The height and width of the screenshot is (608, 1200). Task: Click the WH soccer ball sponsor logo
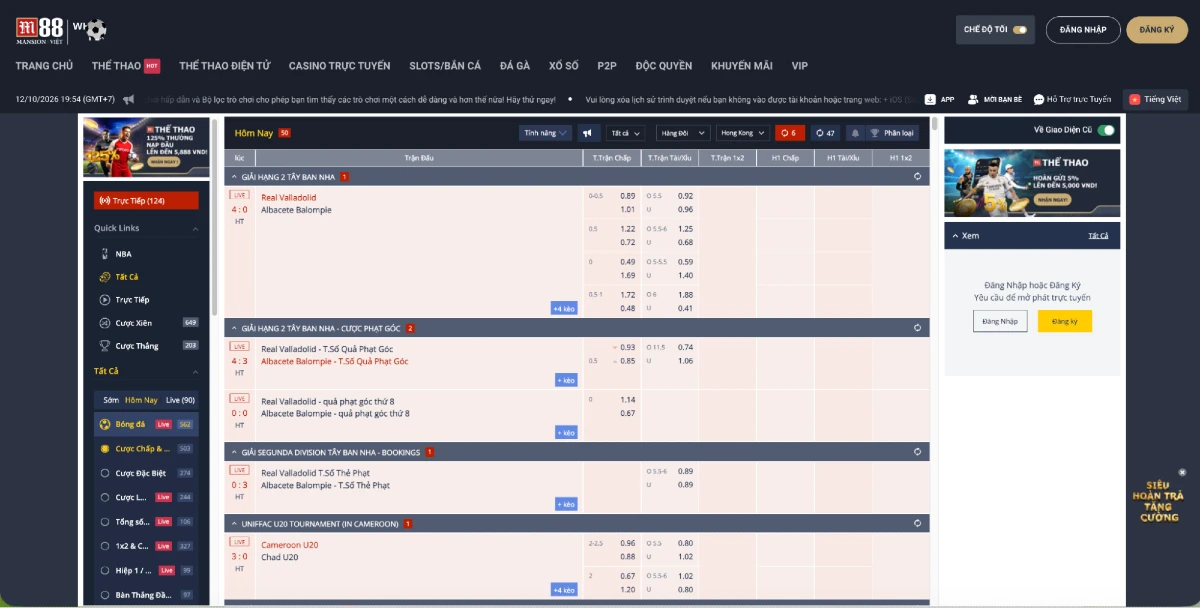(x=90, y=29)
